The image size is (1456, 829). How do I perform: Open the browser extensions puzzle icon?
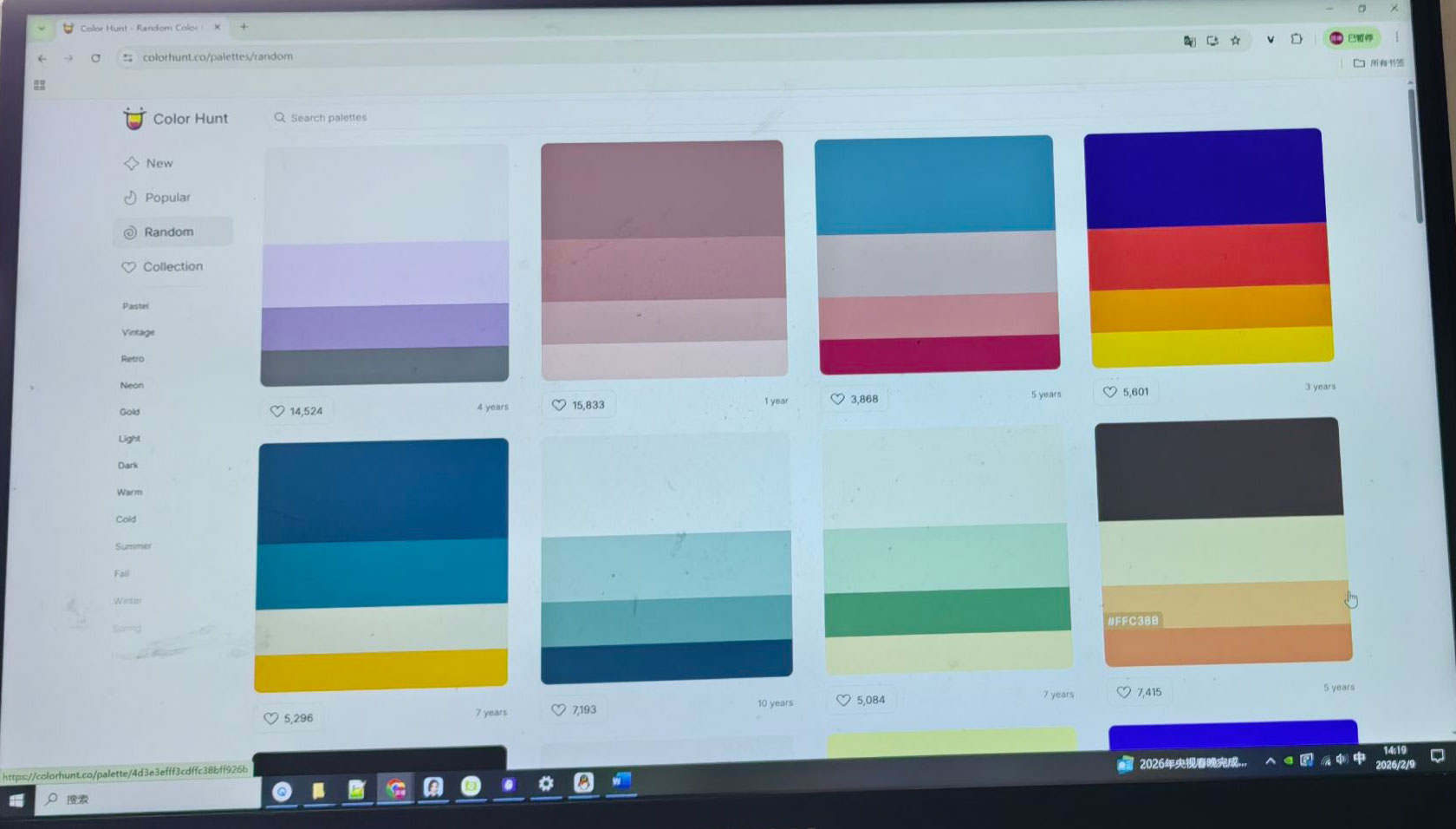1297,39
